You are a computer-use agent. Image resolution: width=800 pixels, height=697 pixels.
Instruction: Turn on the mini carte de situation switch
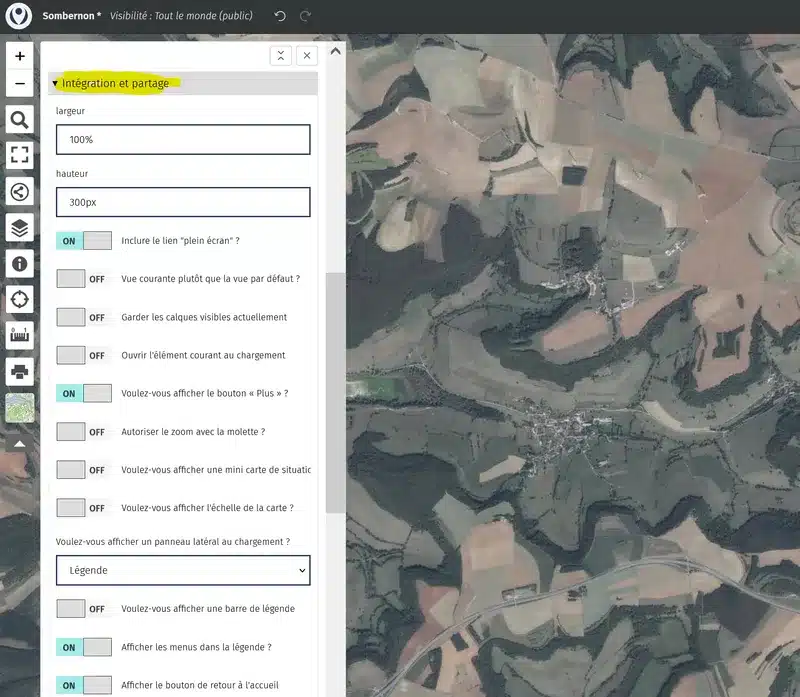point(84,470)
